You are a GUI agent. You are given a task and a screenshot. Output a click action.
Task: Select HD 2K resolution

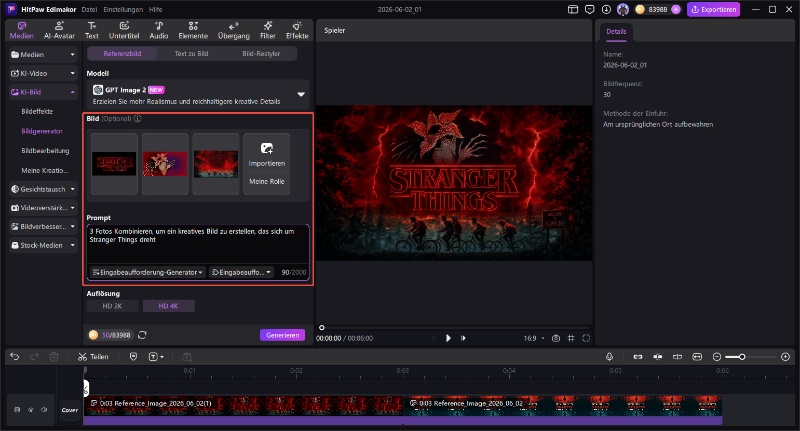[x=112, y=306]
